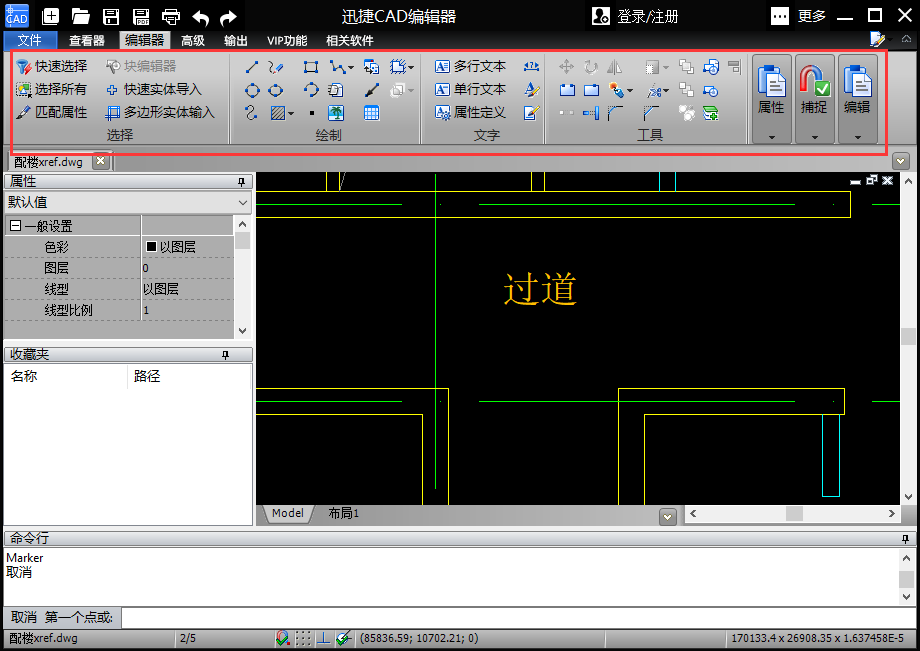
Task: Click the undo arrow icon
Action: point(201,16)
